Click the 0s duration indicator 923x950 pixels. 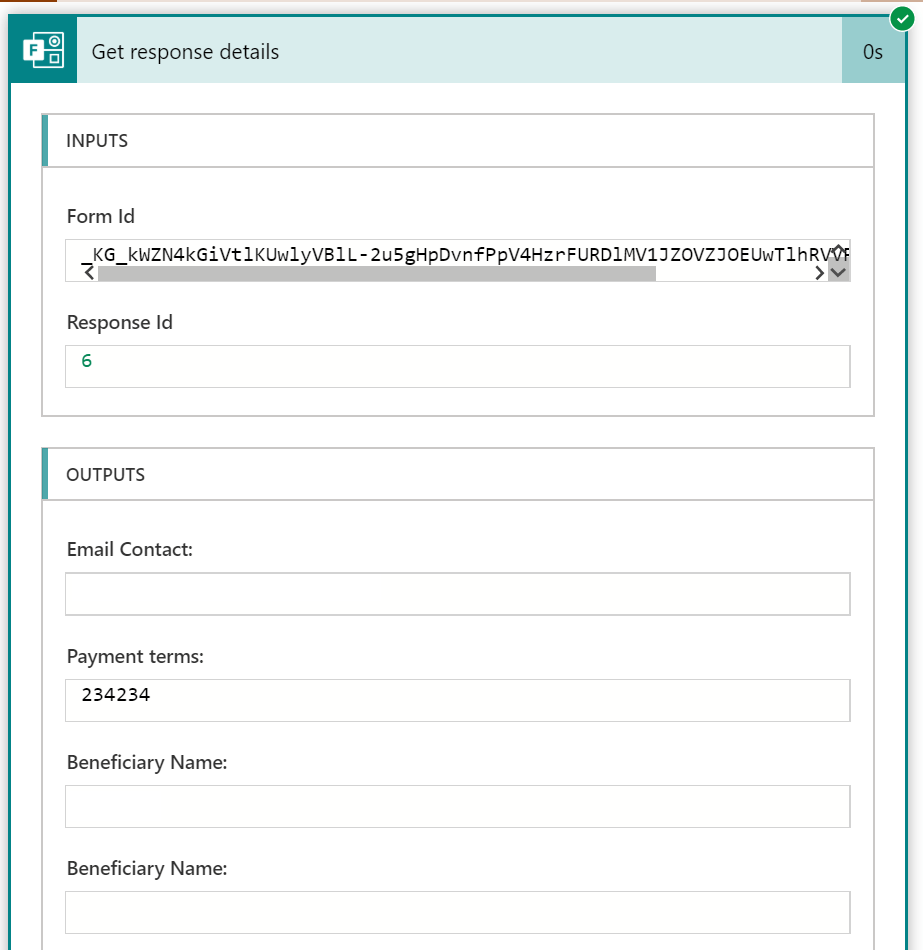[x=873, y=51]
